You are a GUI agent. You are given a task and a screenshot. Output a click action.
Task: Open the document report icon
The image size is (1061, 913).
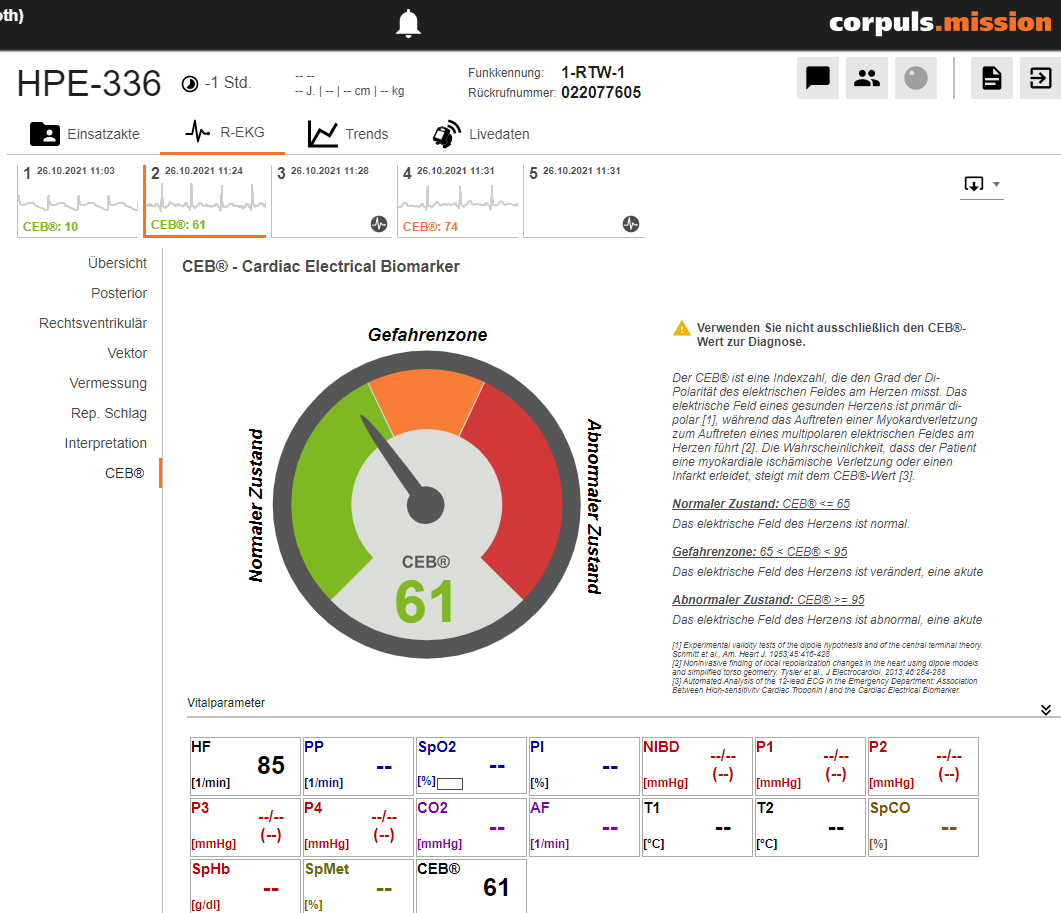(x=991, y=78)
